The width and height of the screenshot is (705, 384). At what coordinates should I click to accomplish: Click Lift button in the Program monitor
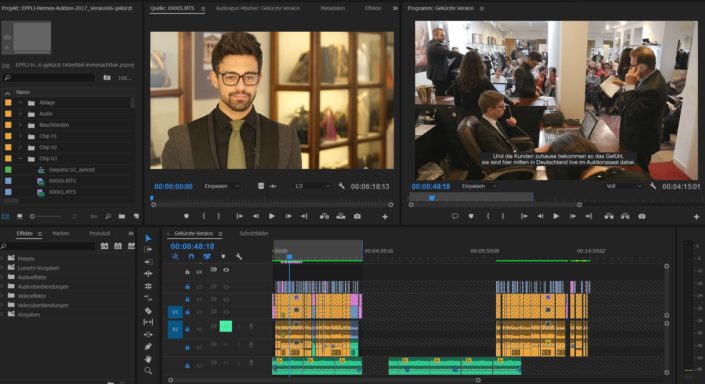[609, 216]
